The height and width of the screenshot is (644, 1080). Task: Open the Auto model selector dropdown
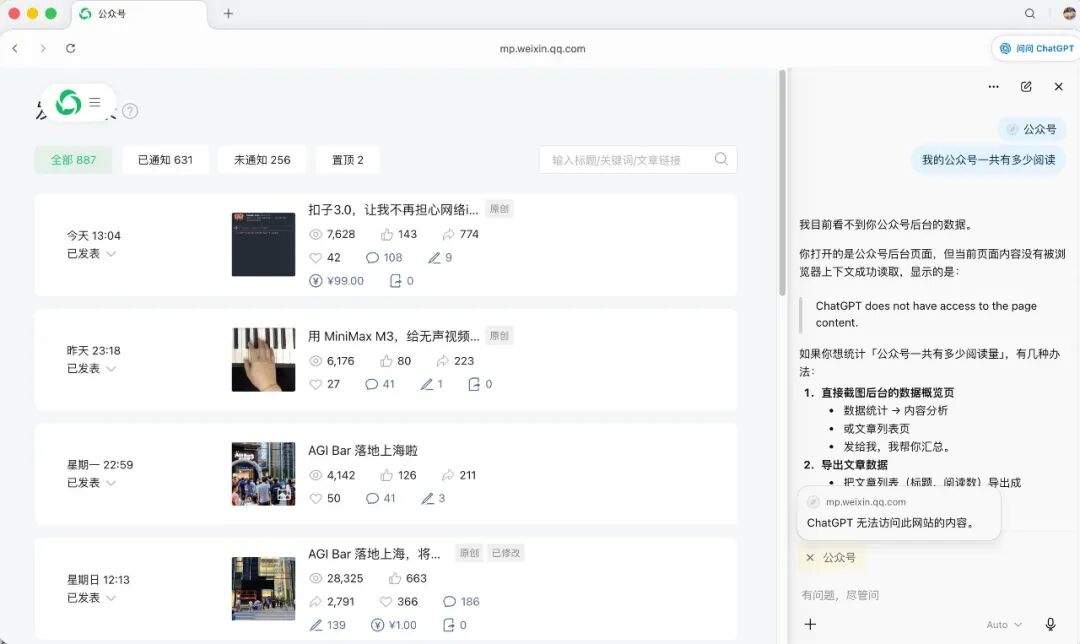tap(1004, 625)
